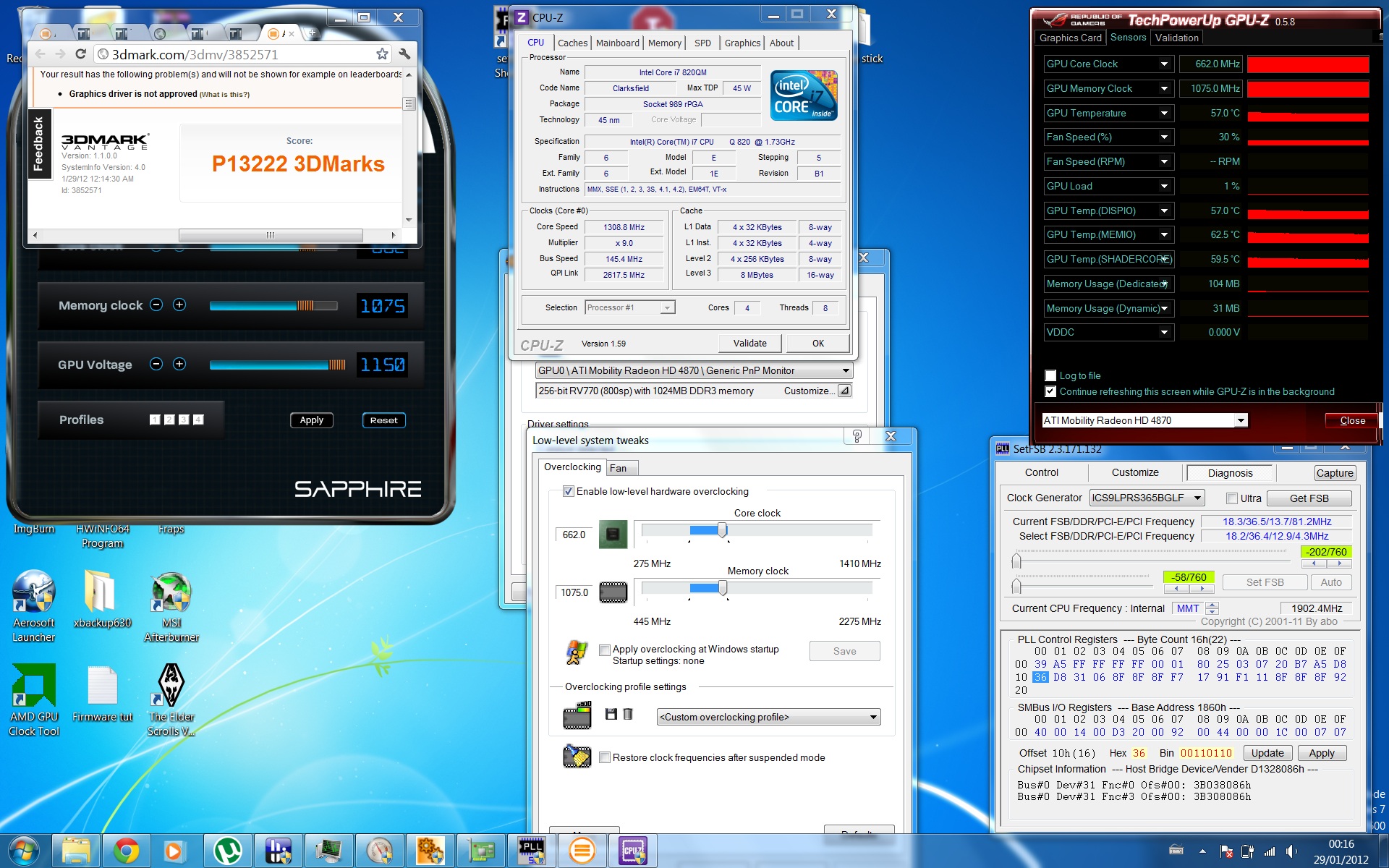This screenshot has height=868, width=1389.
Task: Open xbackup630 folder on desktop
Action: pos(102,600)
